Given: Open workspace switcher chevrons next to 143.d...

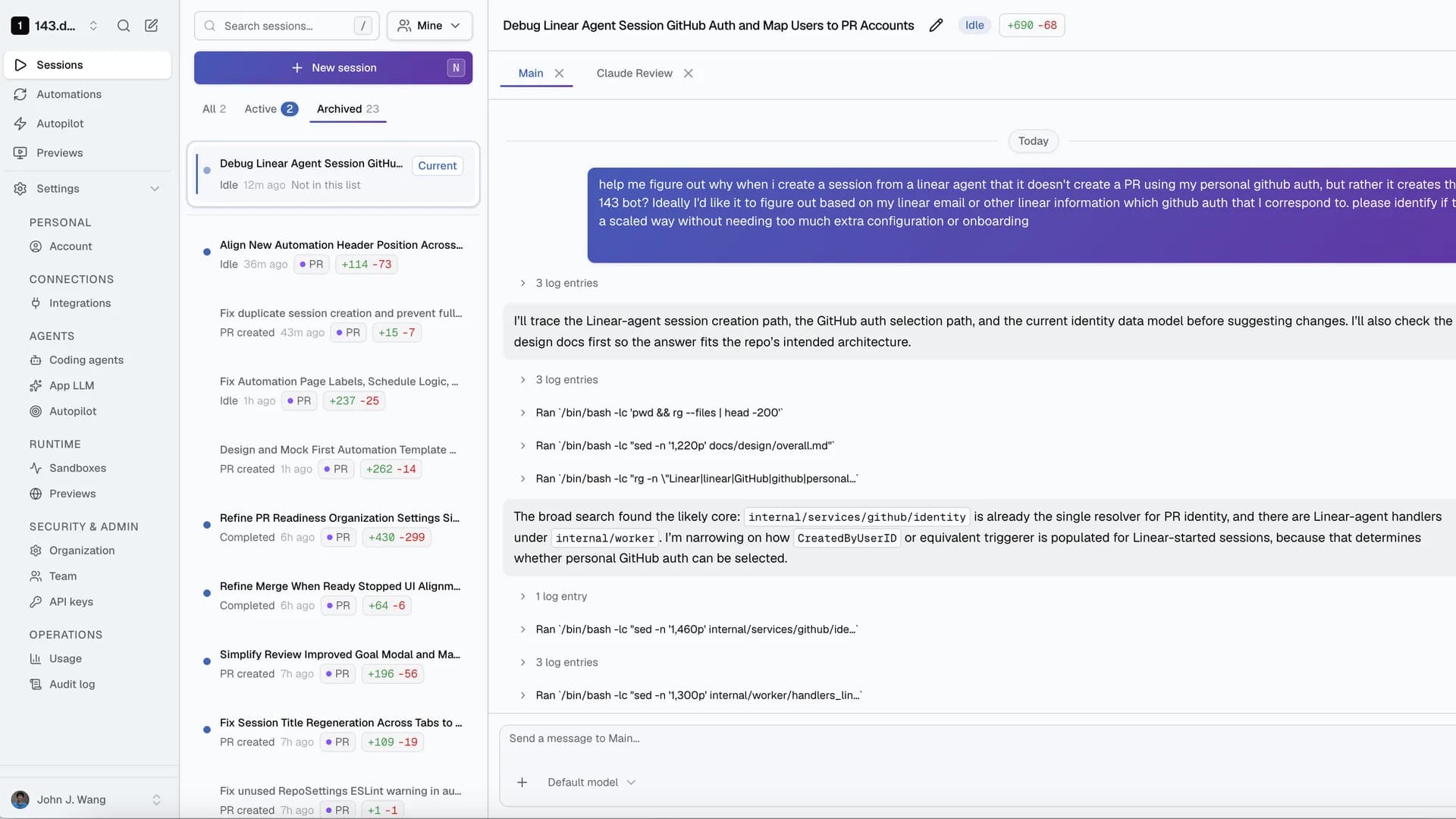Looking at the screenshot, I should pos(93,26).
